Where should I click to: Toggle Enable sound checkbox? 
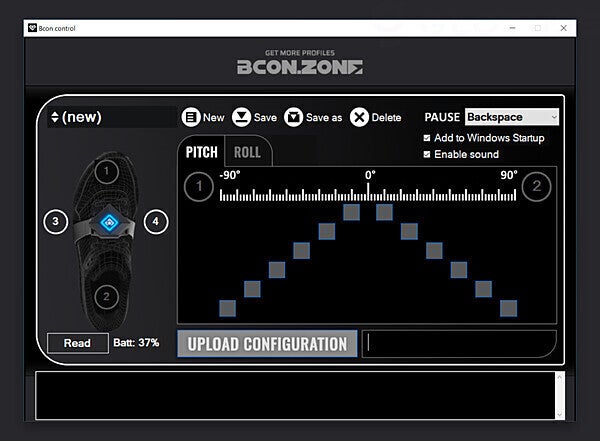pyautogui.click(x=428, y=154)
